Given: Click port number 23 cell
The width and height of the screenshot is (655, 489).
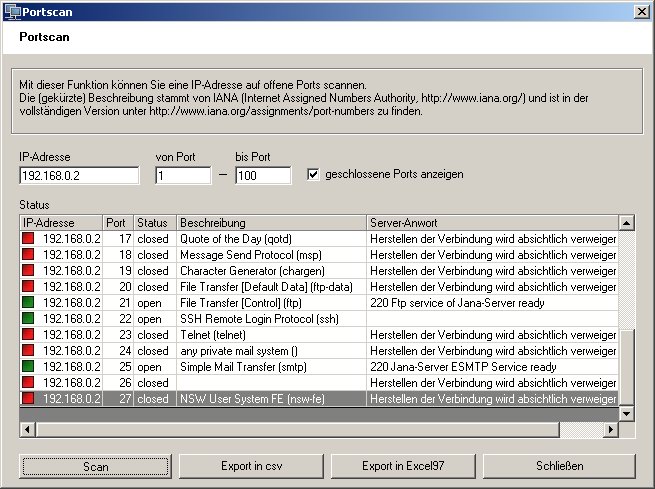Looking at the screenshot, I should pos(118,335).
